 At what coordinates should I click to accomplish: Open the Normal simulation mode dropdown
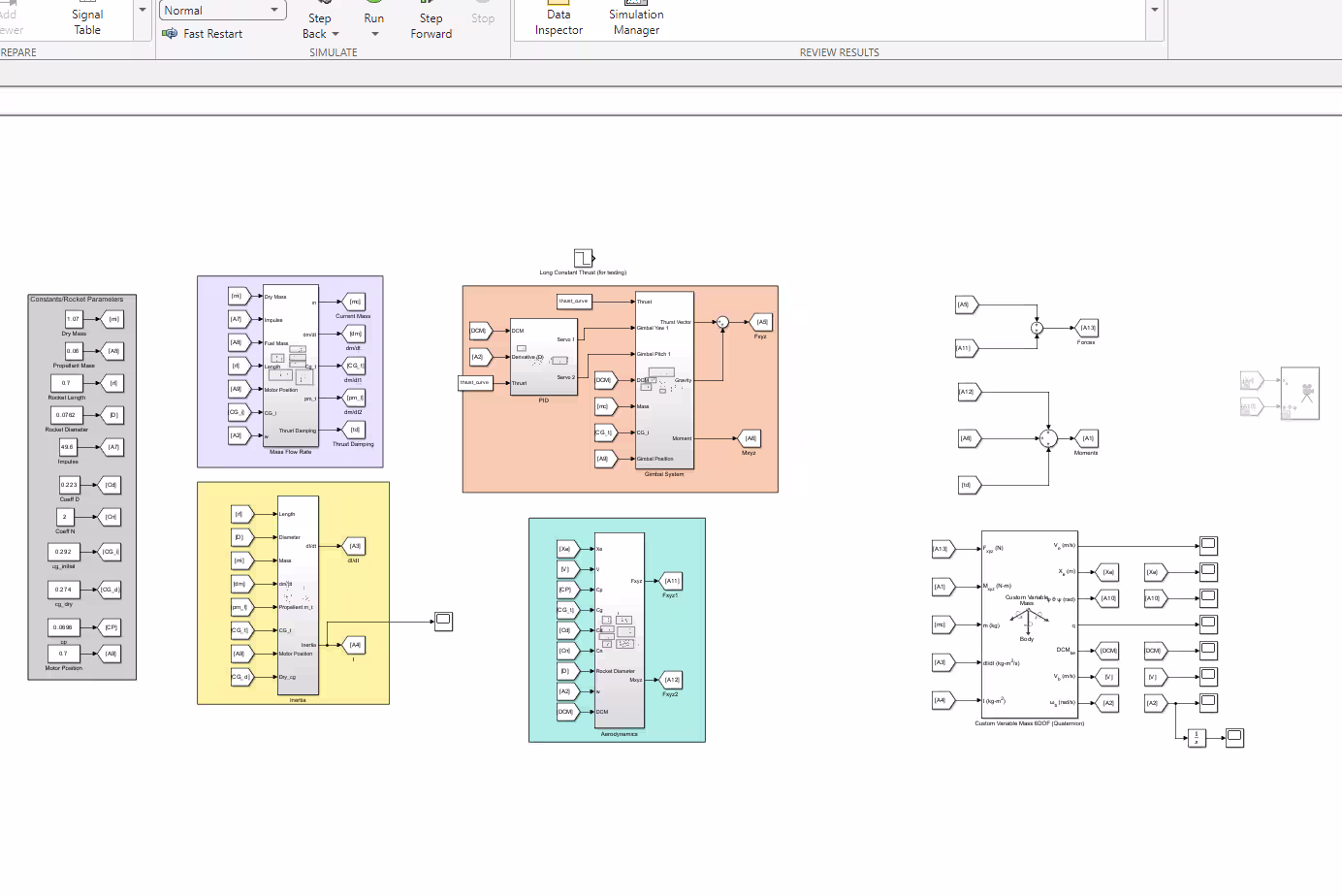pyautogui.click(x=222, y=11)
